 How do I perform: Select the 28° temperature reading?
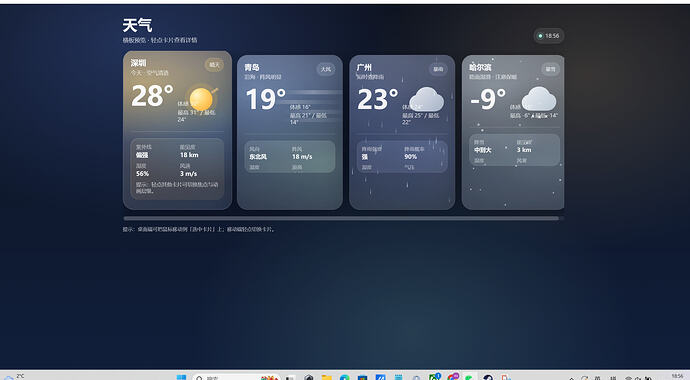point(152,95)
